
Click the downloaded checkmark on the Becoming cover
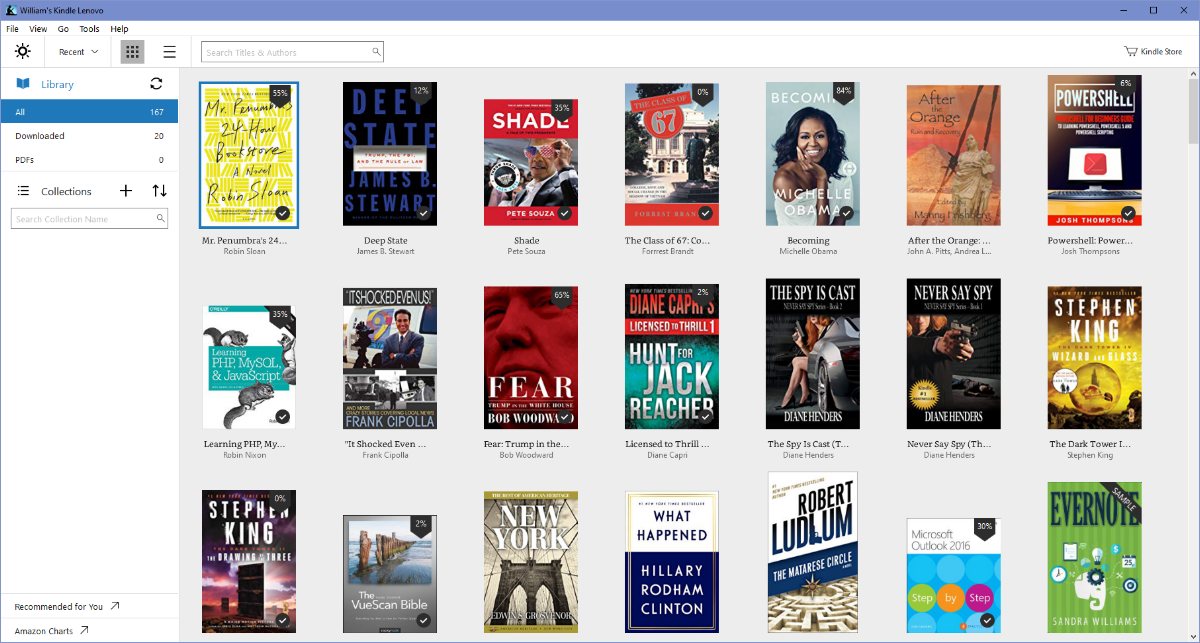847,213
